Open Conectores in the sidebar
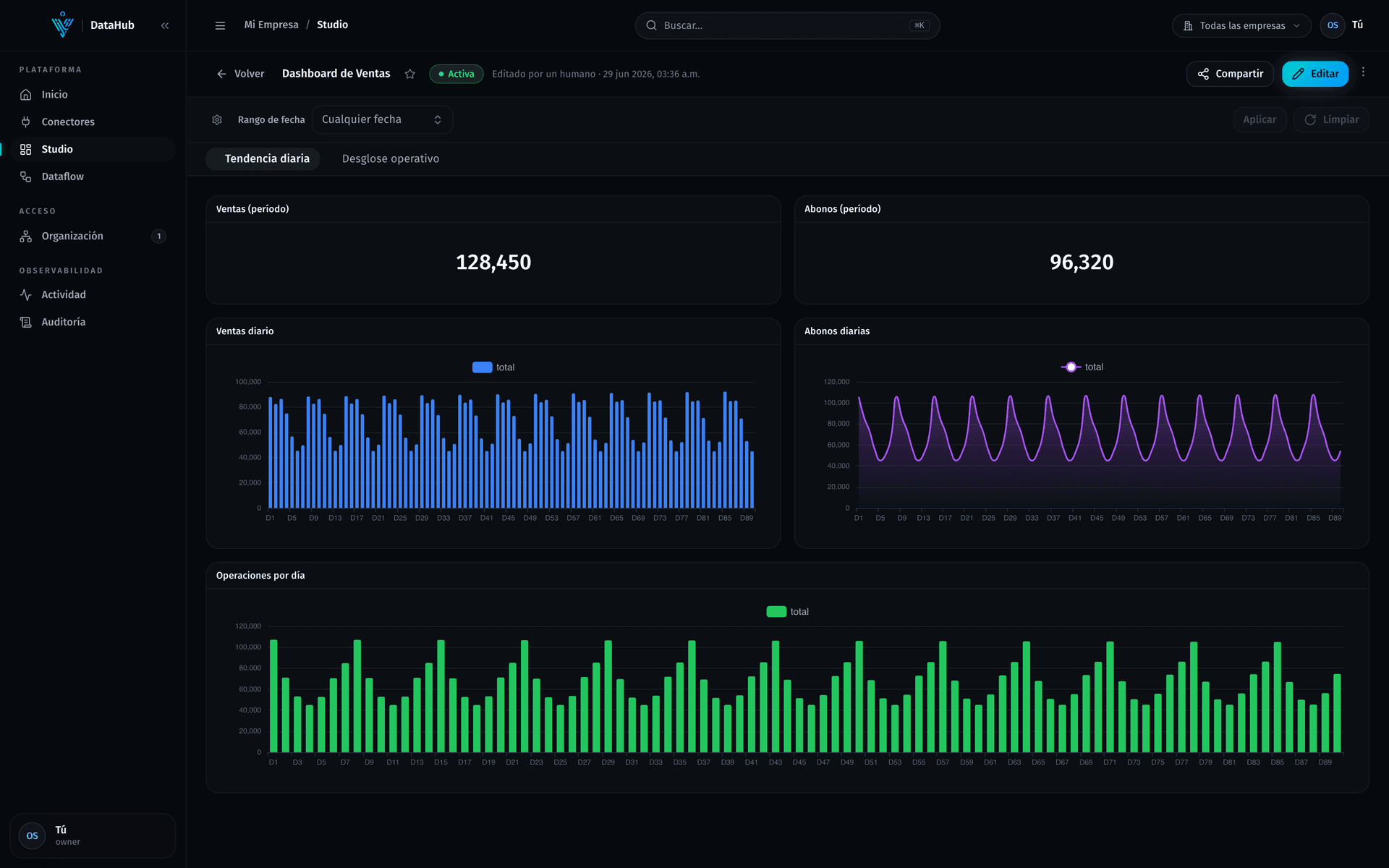Image resolution: width=1389 pixels, height=868 pixels. (93, 122)
